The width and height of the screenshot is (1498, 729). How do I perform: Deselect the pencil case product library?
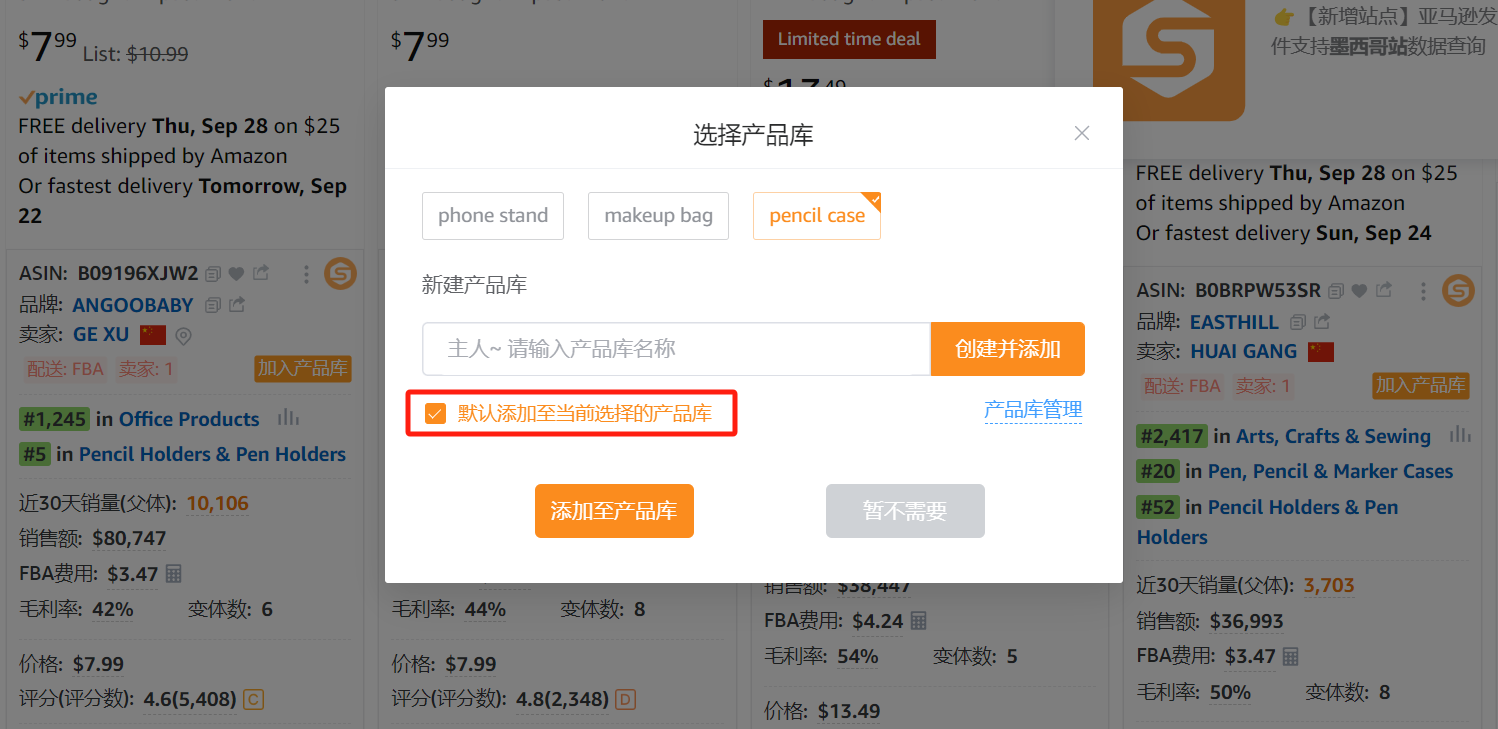(816, 216)
